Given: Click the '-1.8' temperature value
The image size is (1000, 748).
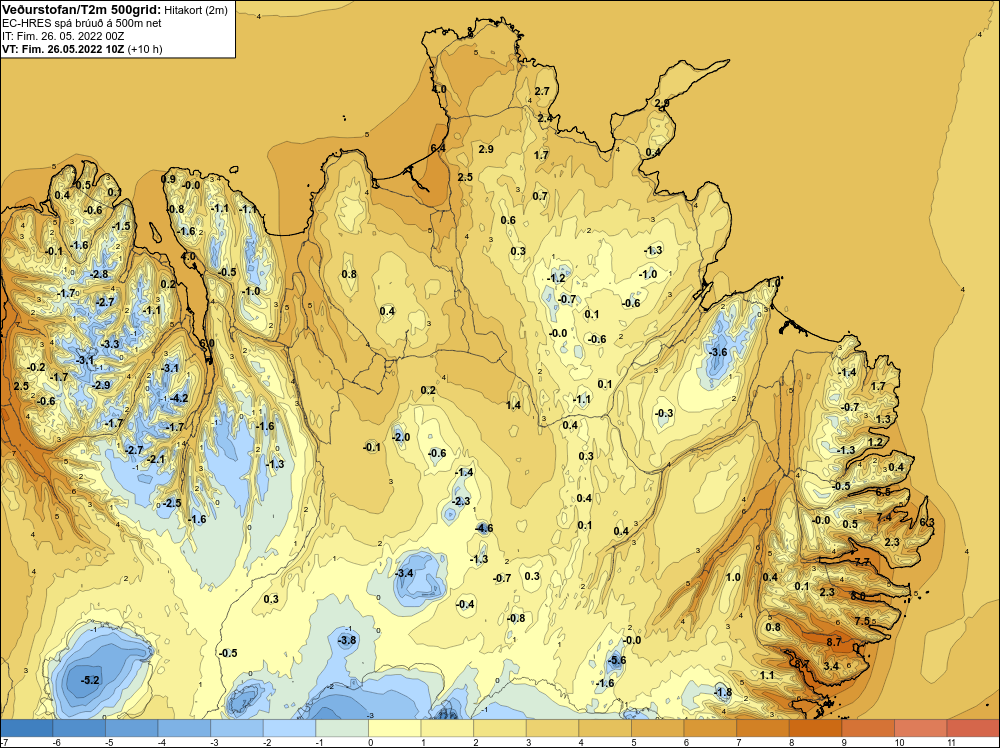Looking at the screenshot, I should pos(723,692).
